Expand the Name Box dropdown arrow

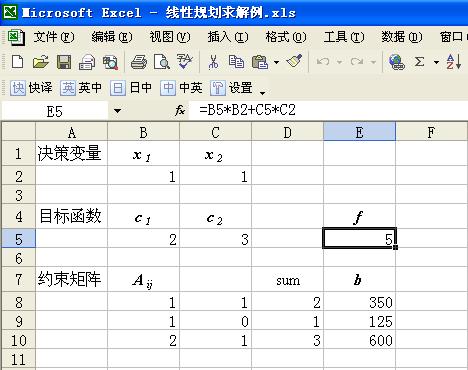[x=117, y=111]
